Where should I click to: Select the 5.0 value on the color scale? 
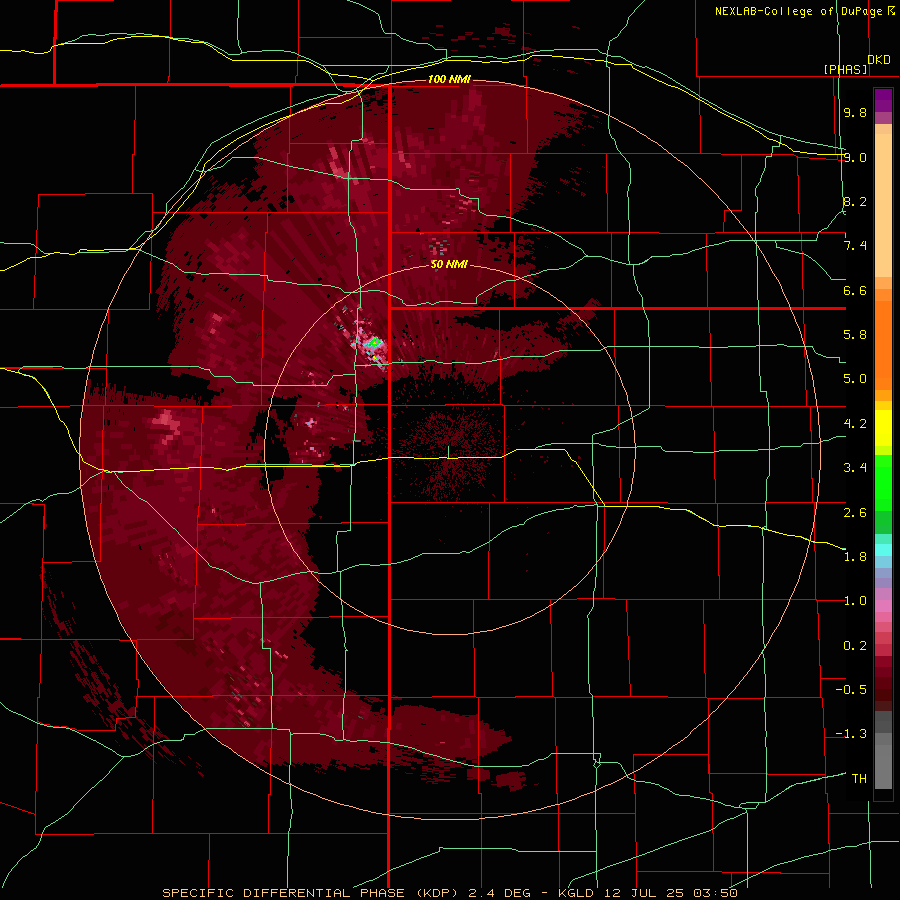point(855,379)
